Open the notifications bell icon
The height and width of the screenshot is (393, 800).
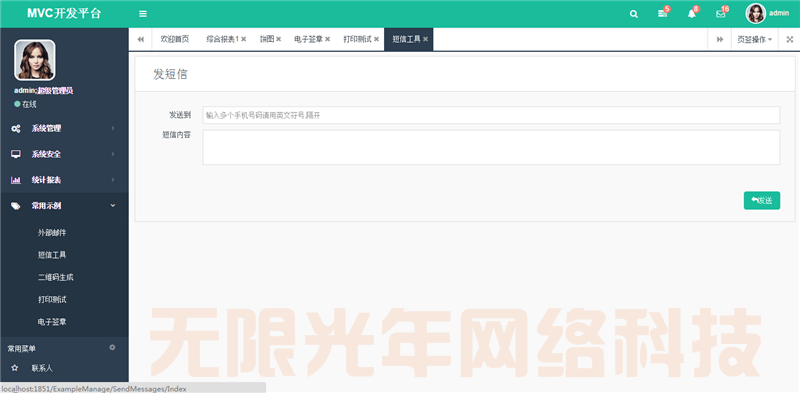[692, 14]
